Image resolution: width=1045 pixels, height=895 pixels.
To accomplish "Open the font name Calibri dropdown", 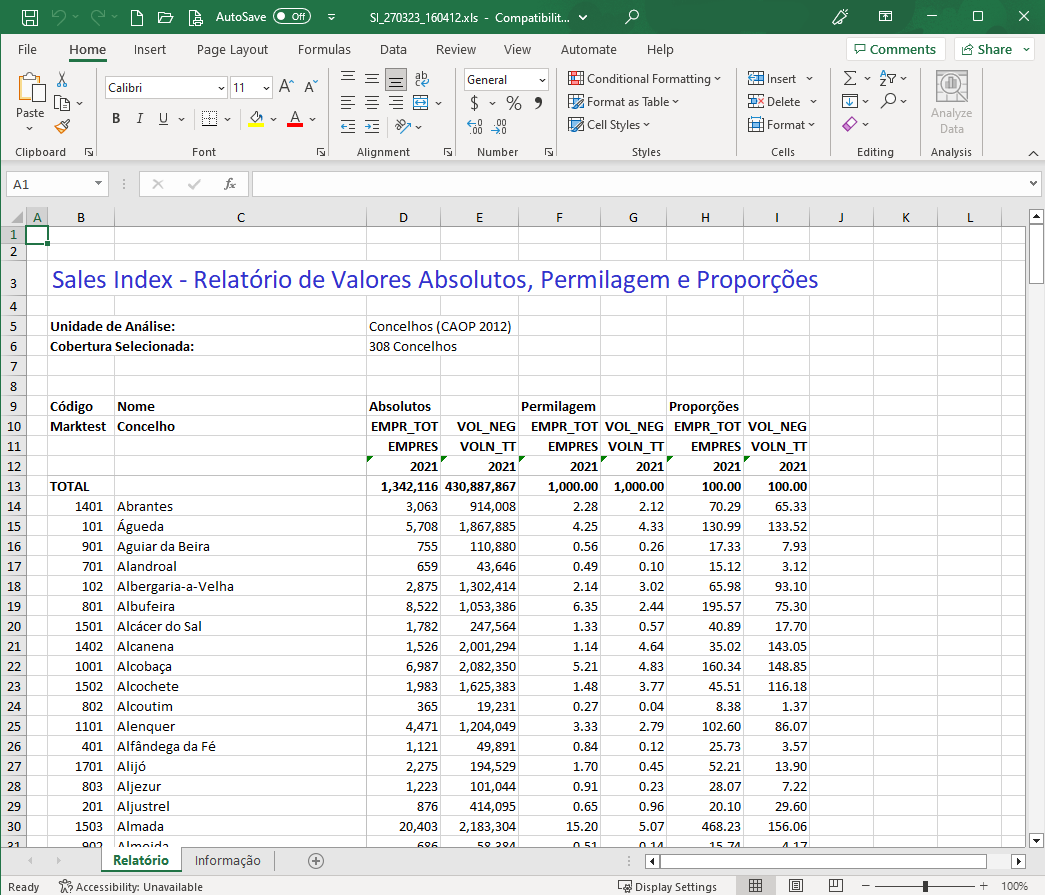I will point(221,88).
